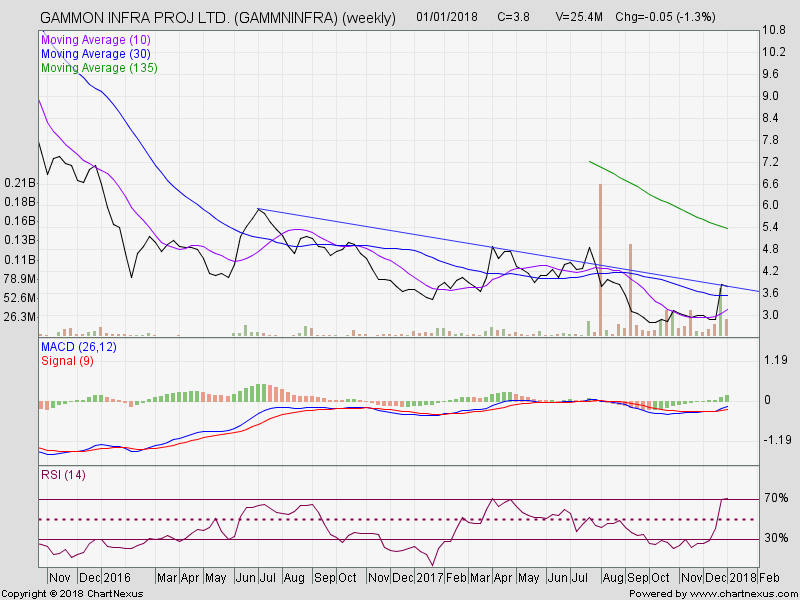Click the volume reading V=25.4M
800x600 pixels.
tap(579, 17)
